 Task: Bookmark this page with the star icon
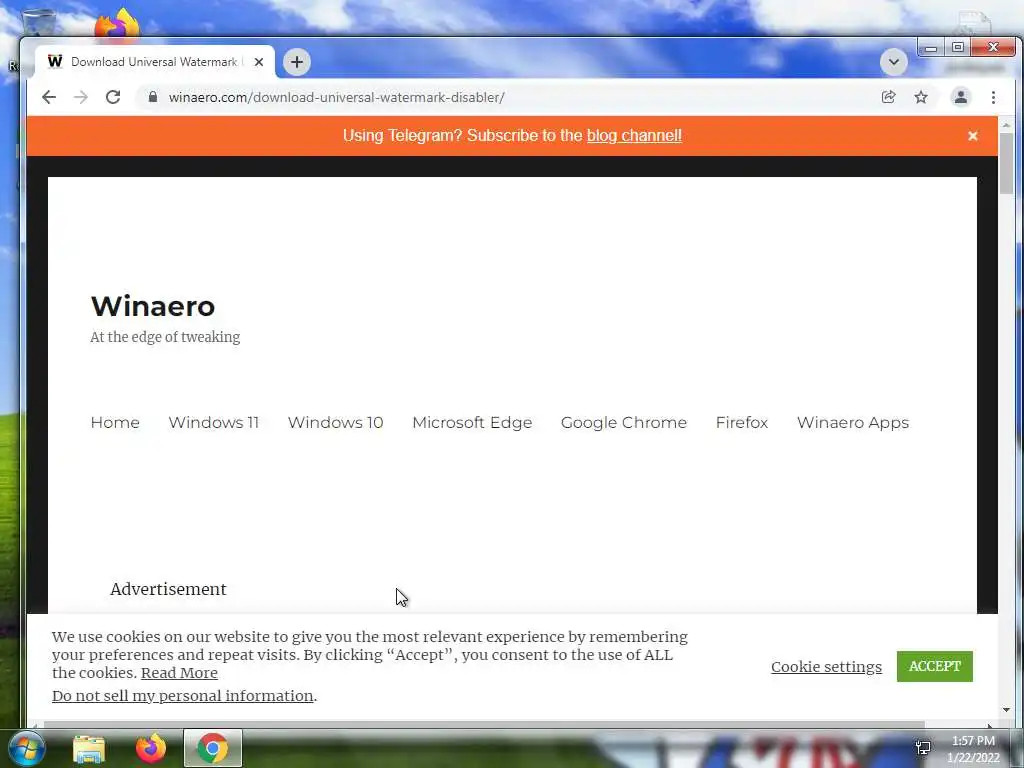point(921,97)
